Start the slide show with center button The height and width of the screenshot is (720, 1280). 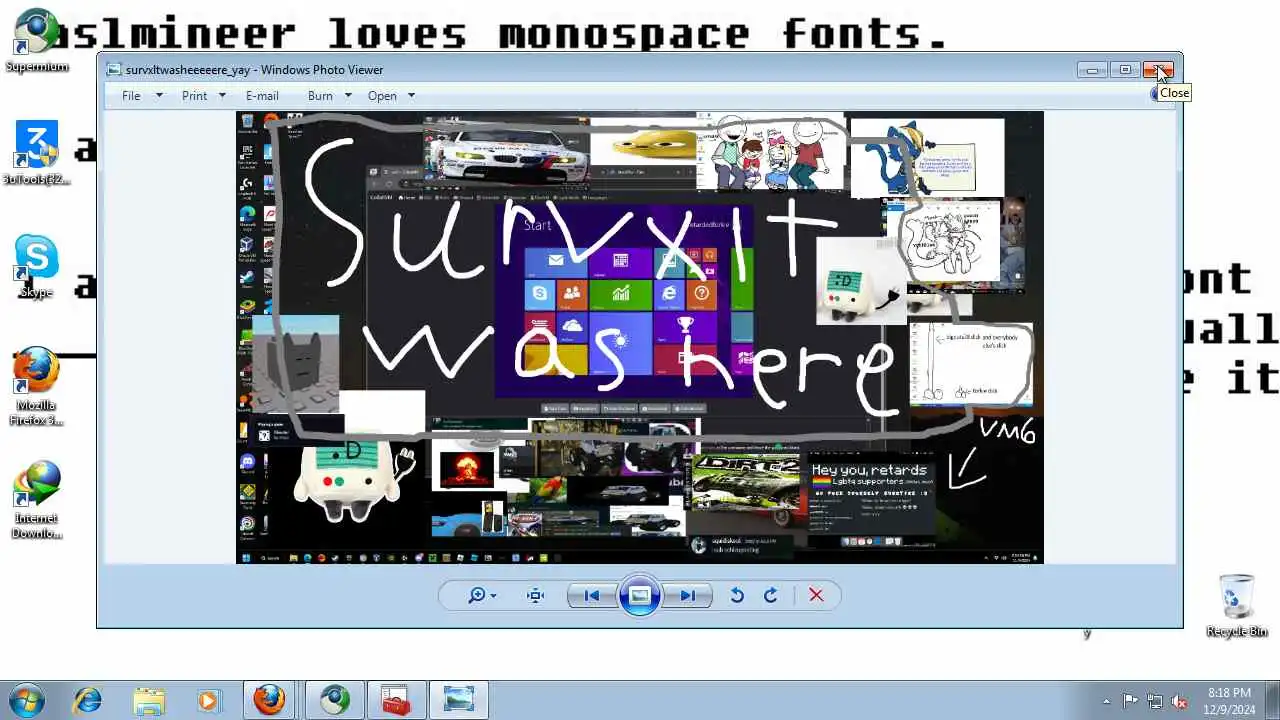(x=640, y=596)
